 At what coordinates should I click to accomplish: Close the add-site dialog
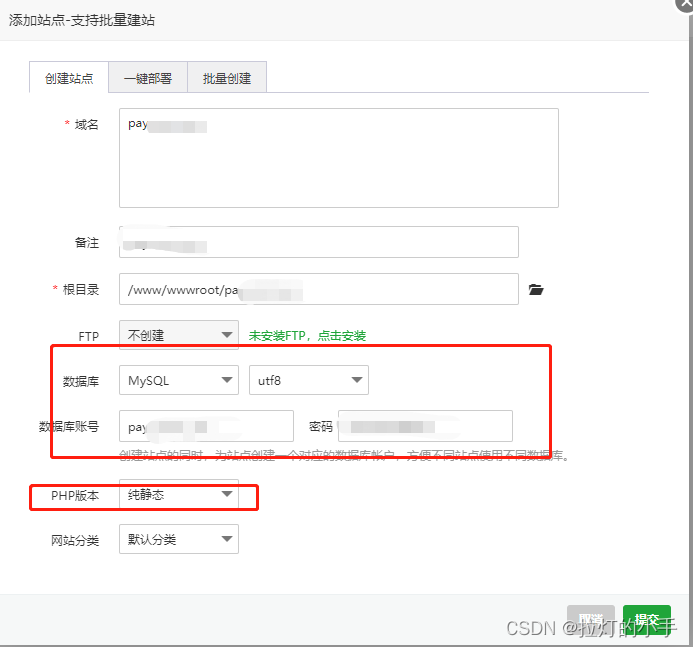click(x=685, y=4)
